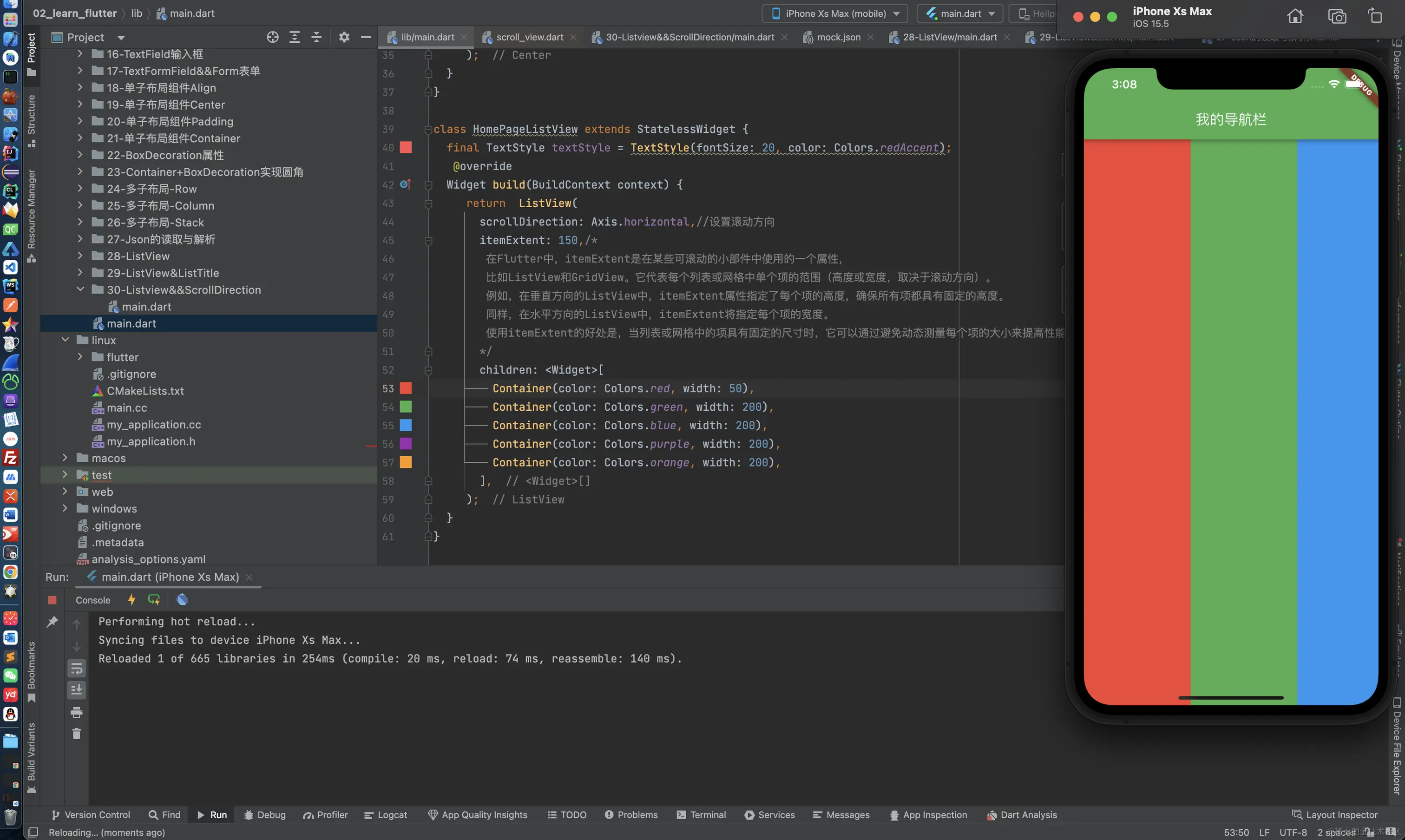1405x840 pixels.
Task: Switch to 28-ListView/main.dart tab
Action: point(949,37)
